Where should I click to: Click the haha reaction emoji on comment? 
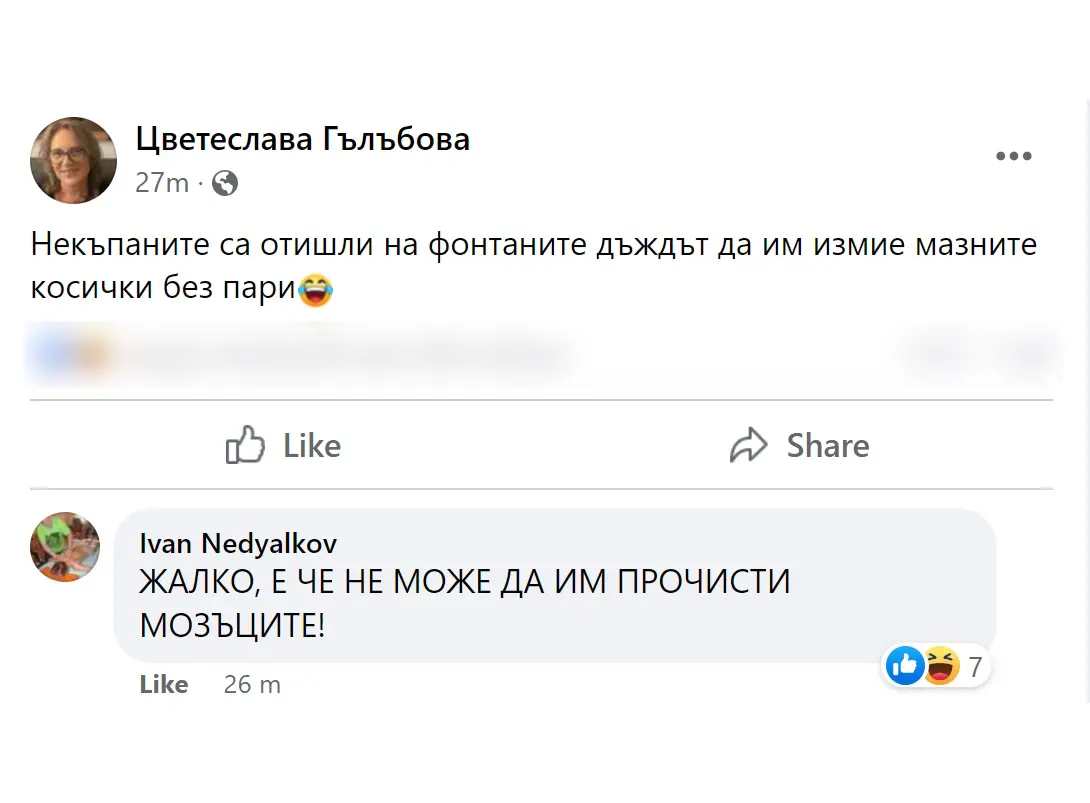click(x=941, y=665)
